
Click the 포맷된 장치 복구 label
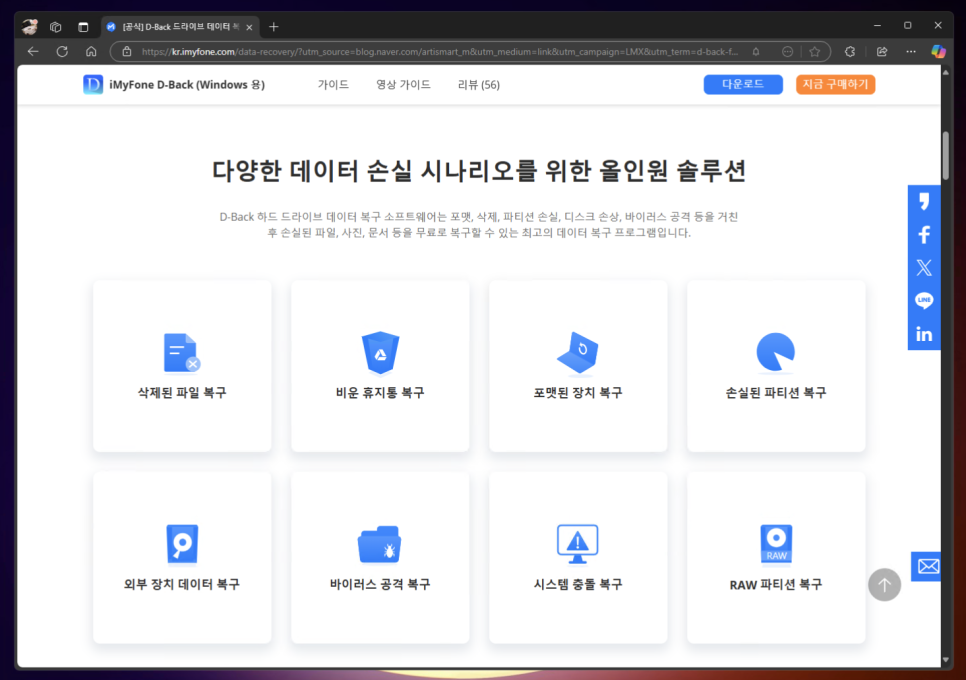(578, 392)
